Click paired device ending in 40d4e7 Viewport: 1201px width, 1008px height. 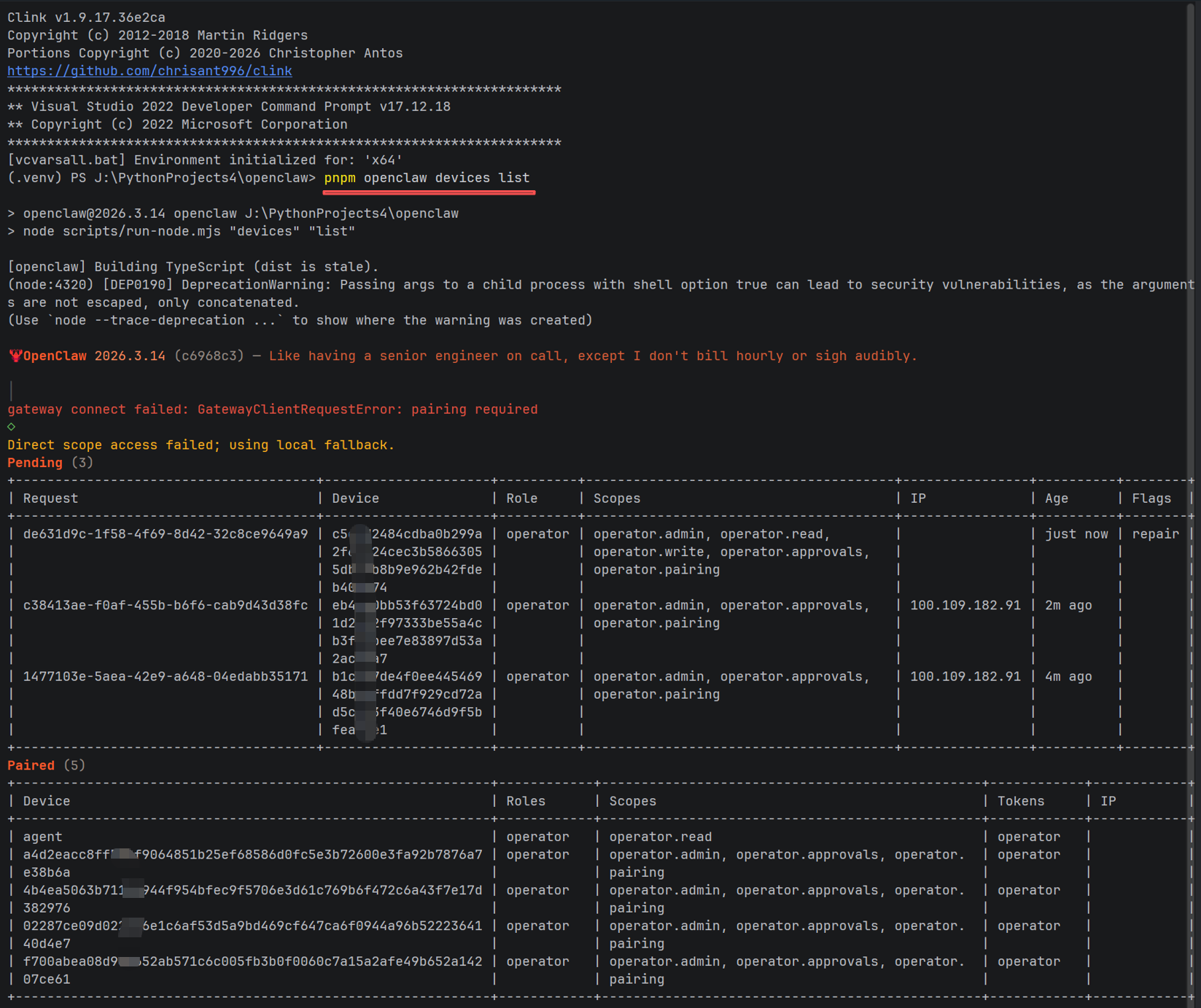252,934
